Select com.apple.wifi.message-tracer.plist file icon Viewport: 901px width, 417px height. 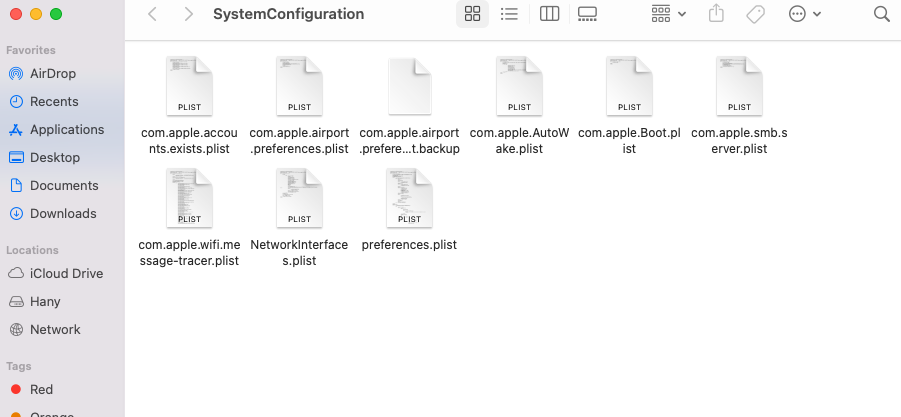click(x=190, y=198)
